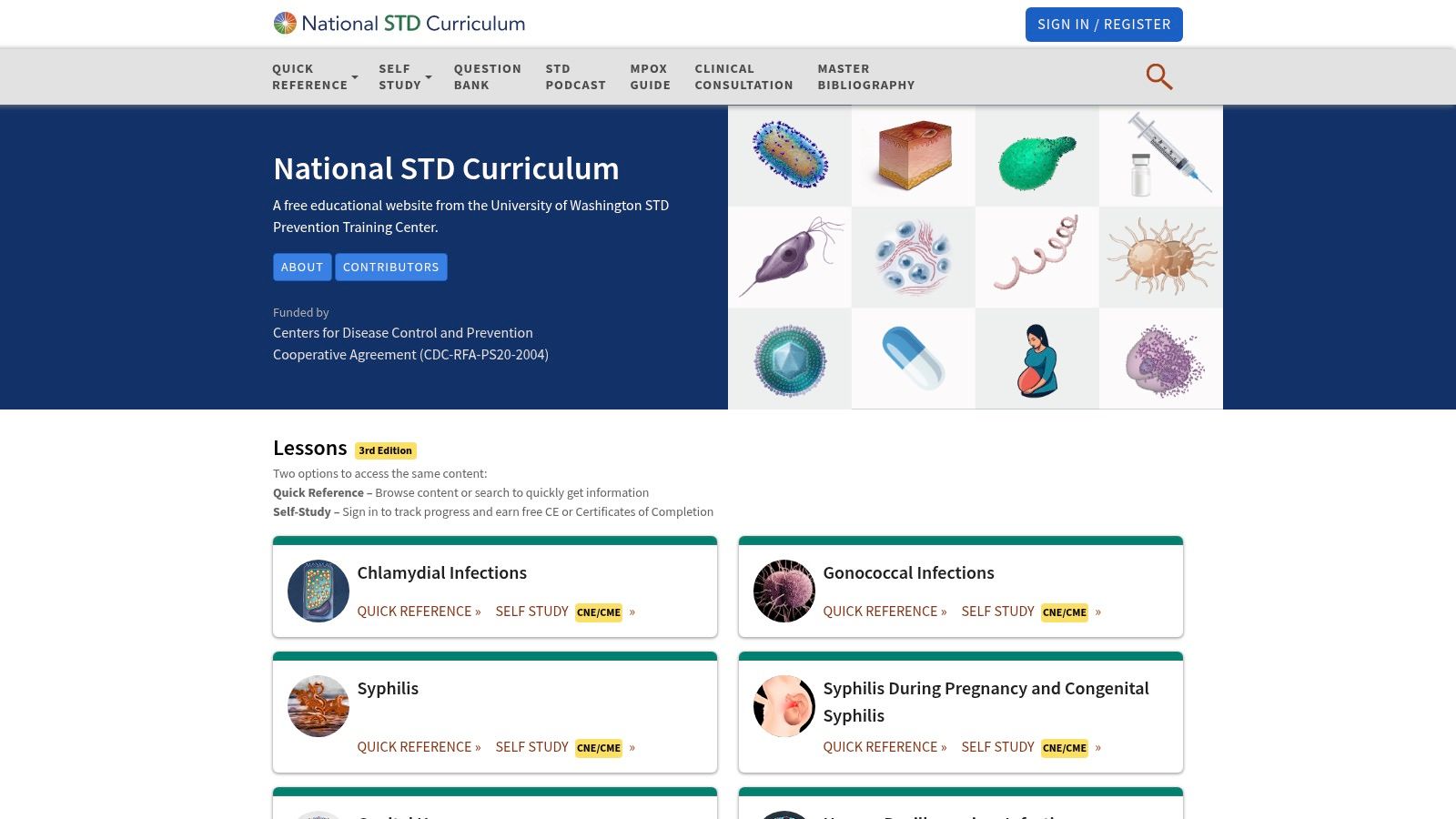
Task: Click the CNE/CME badge under Chlamydial Infections
Action: (599, 612)
